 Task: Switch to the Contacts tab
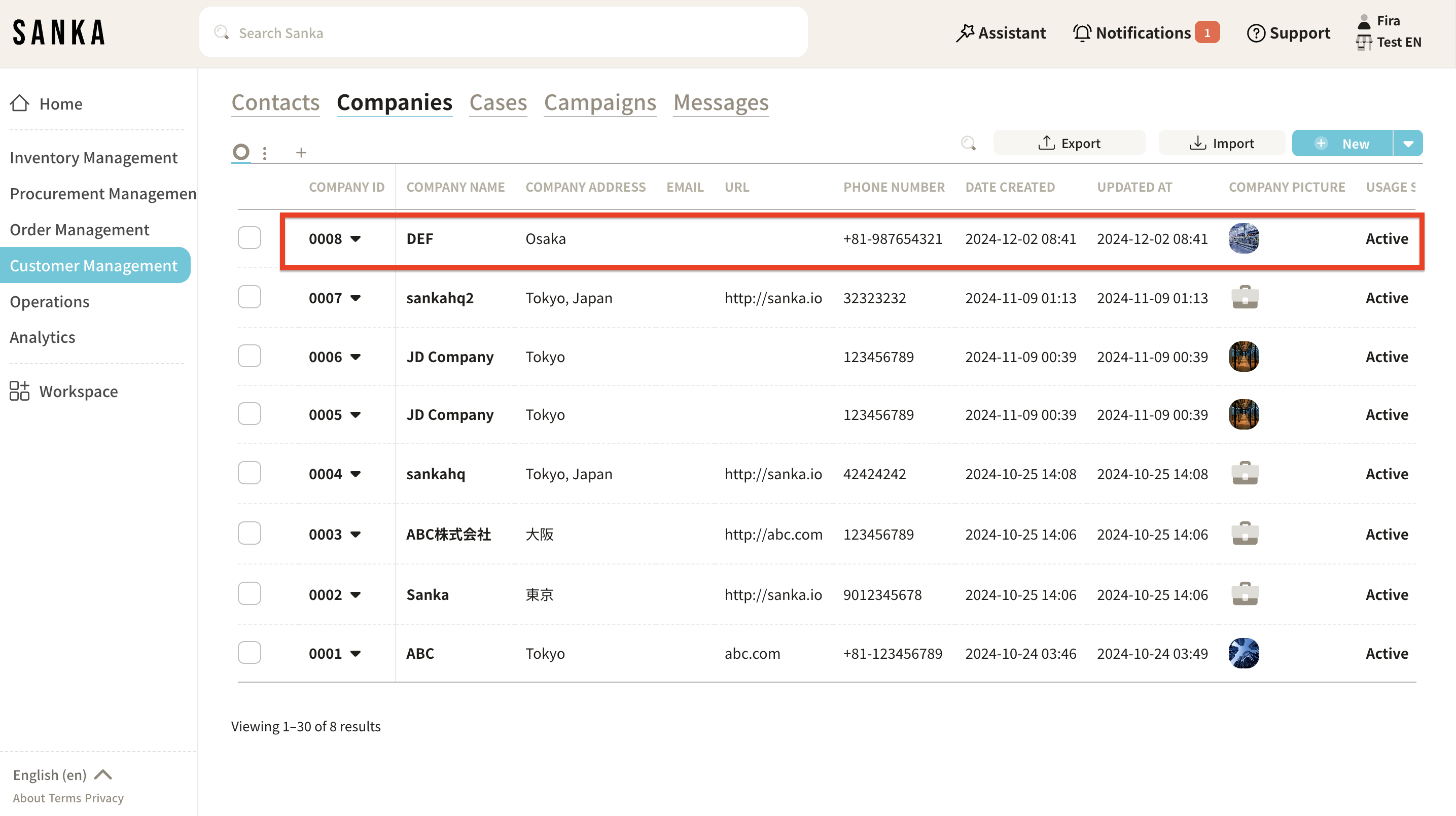[275, 102]
